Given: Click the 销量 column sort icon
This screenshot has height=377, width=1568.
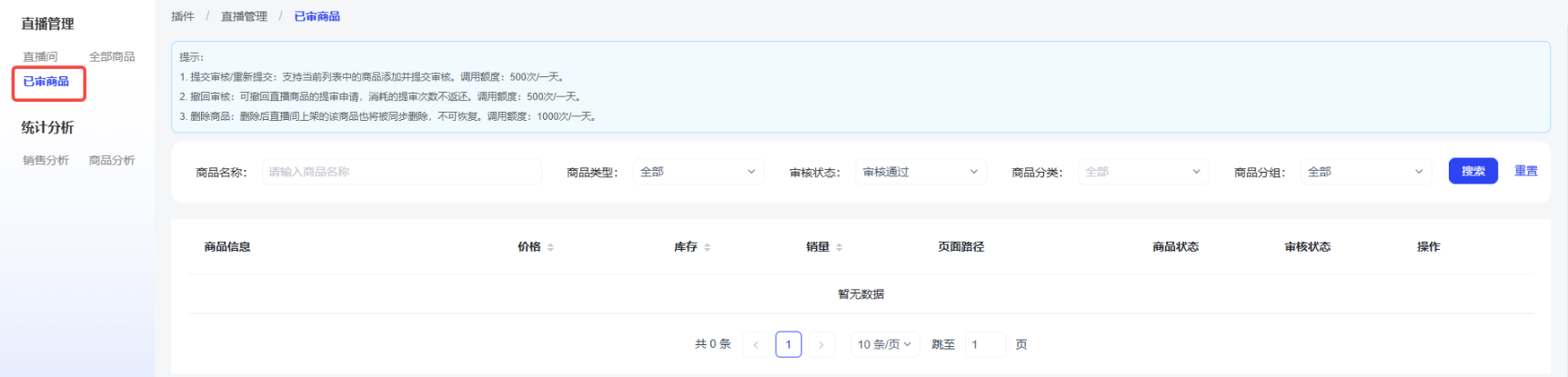Looking at the screenshot, I should coord(839,247).
